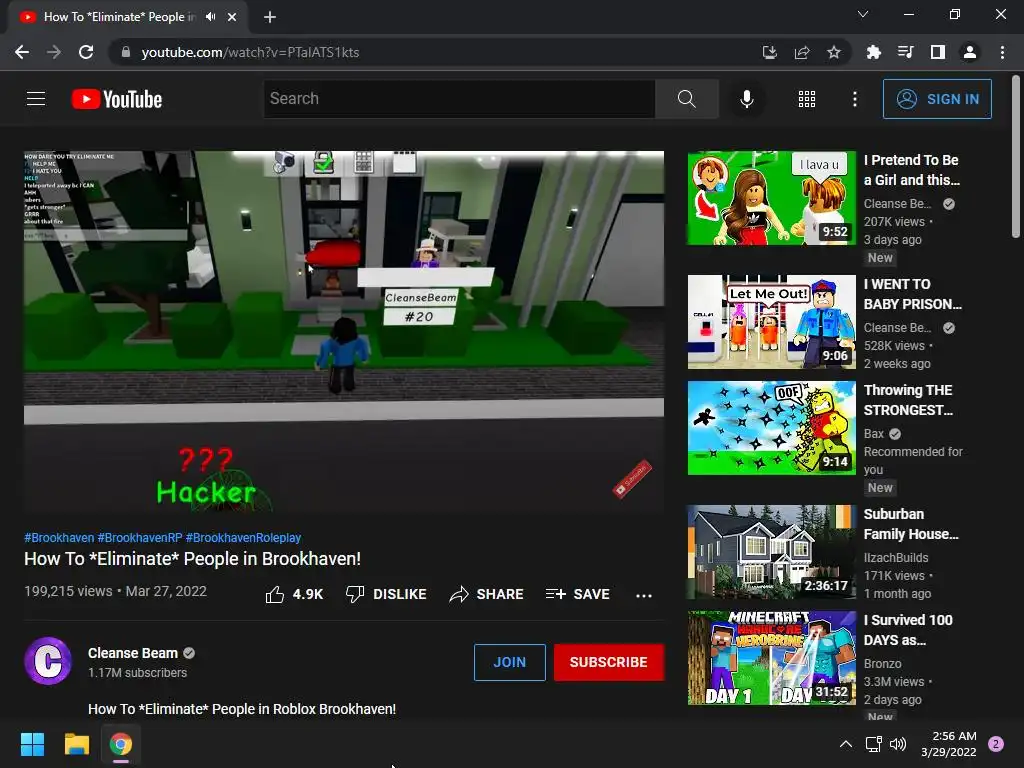This screenshot has width=1024, height=768.
Task: Open the clock showing 2:56 AM
Action: (x=949, y=744)
